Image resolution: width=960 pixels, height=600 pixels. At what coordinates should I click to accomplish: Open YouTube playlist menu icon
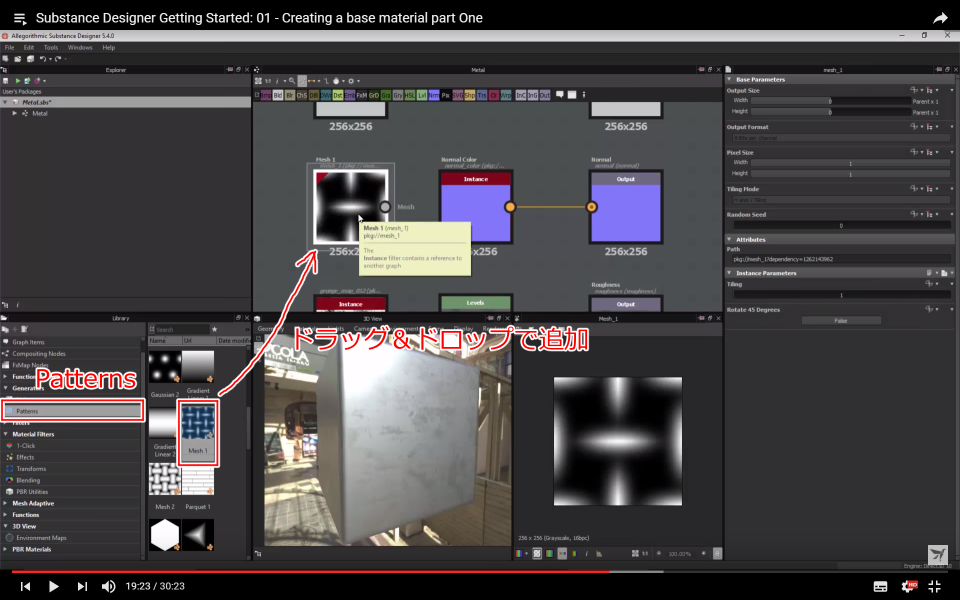pos(20,18)
